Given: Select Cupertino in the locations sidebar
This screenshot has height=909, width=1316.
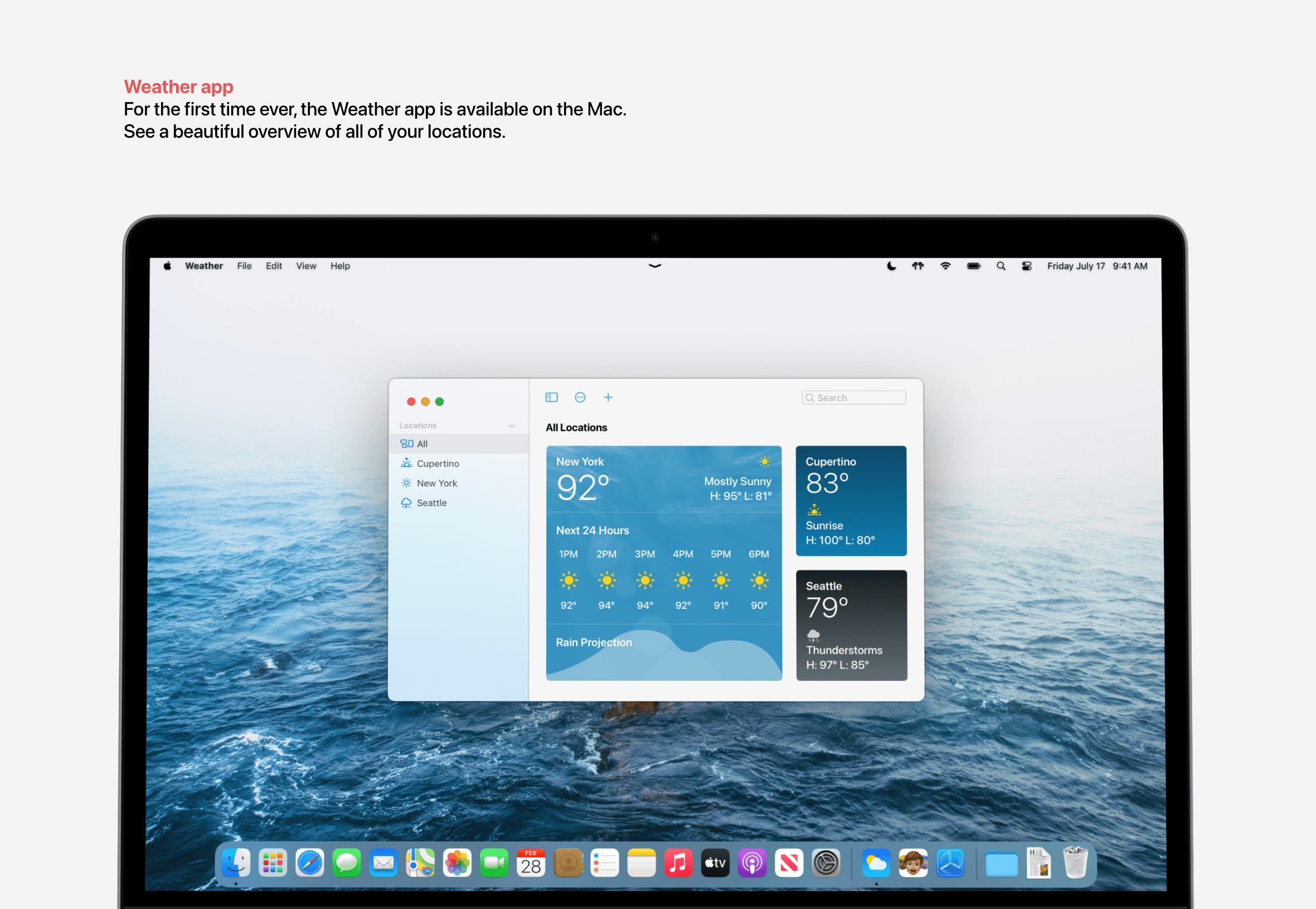Looking at the screenshot, I should click(438, 463).
